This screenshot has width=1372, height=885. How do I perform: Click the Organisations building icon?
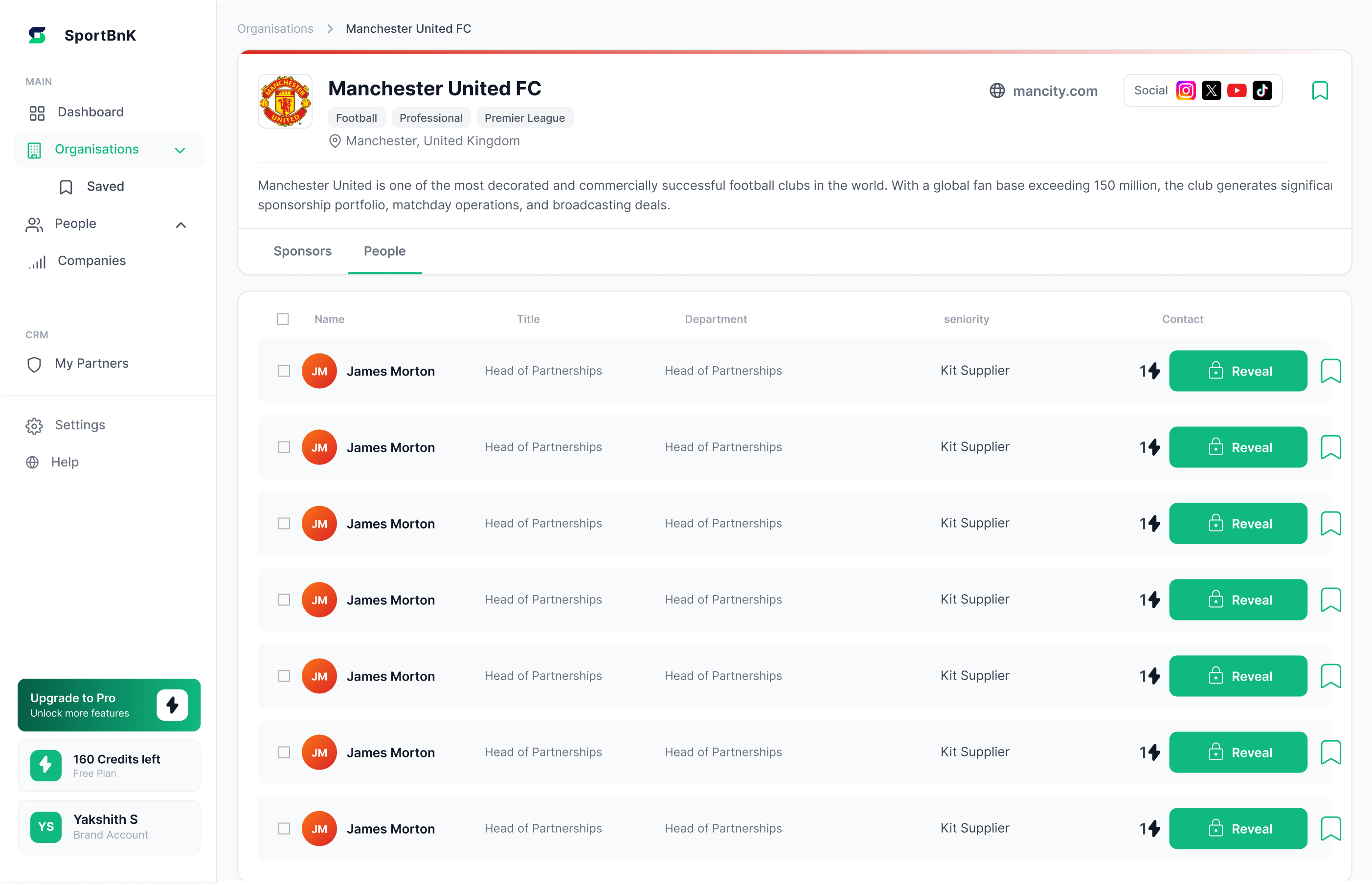click(x=34, y=150)
